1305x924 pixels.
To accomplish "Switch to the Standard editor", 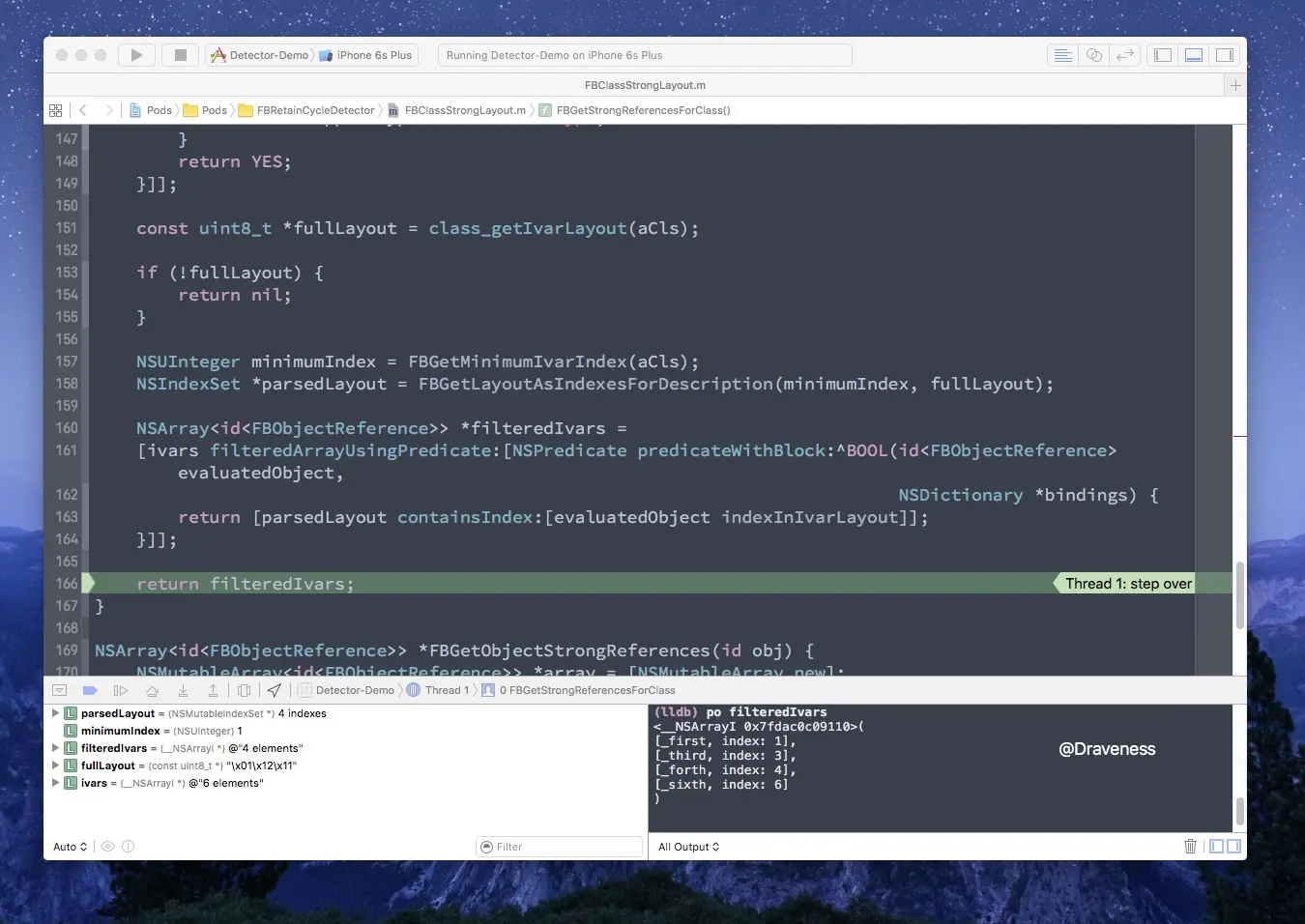I will tap(1062, 55).
